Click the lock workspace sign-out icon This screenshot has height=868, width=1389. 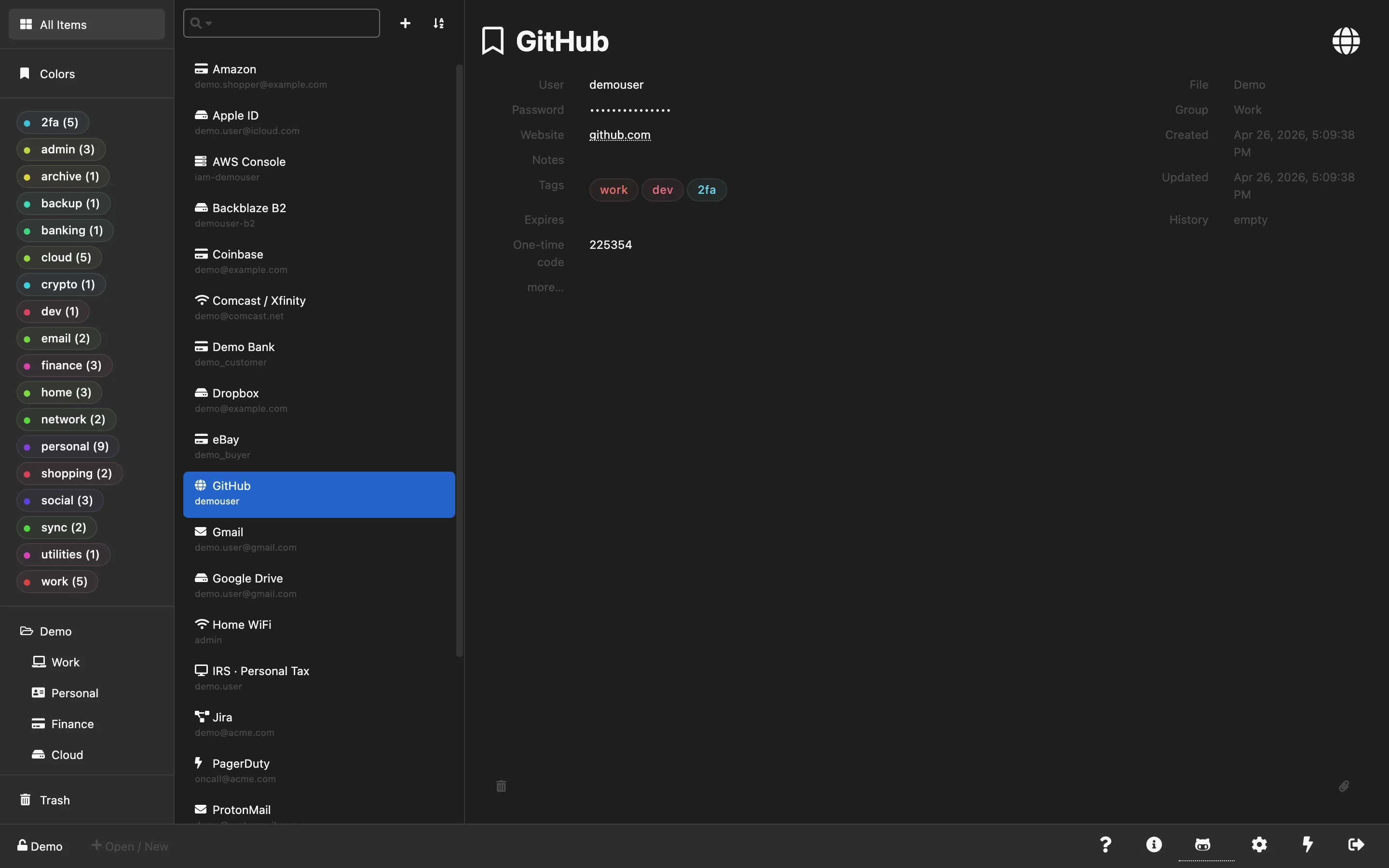(x=1356, y=844)
